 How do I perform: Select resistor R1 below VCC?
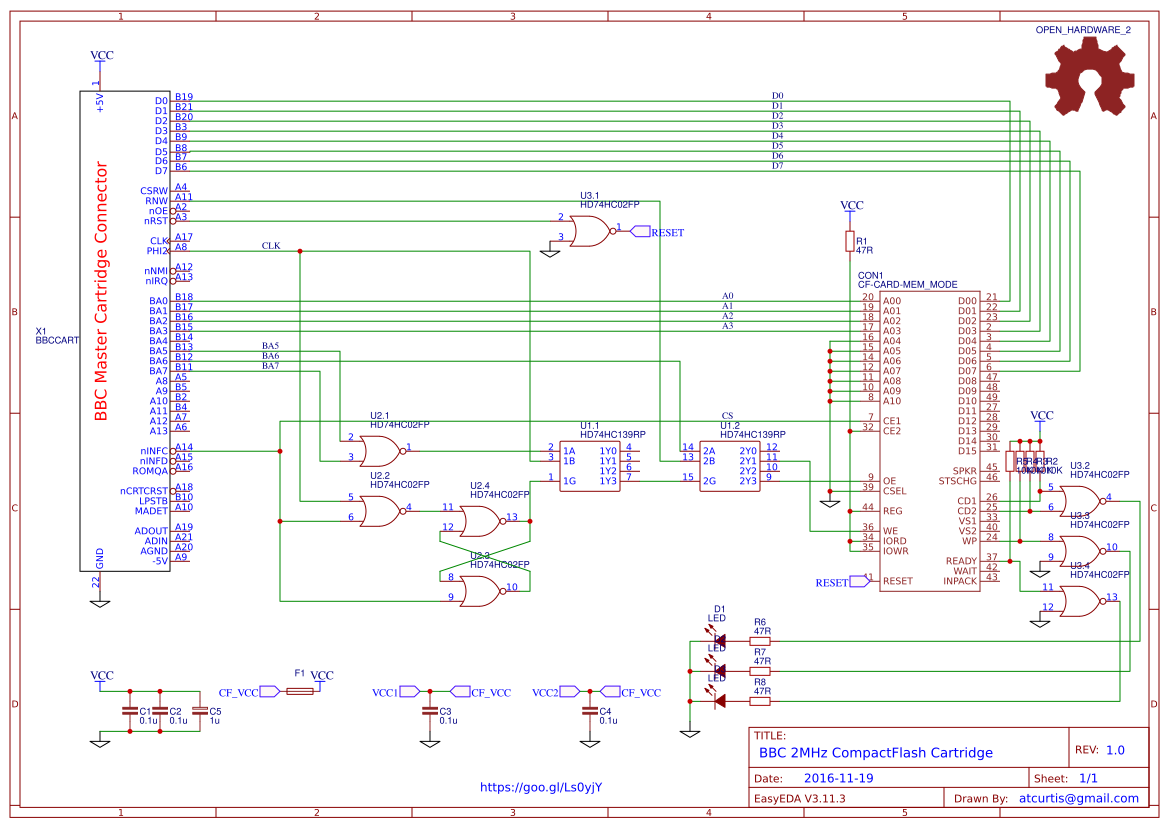point(849,241)
